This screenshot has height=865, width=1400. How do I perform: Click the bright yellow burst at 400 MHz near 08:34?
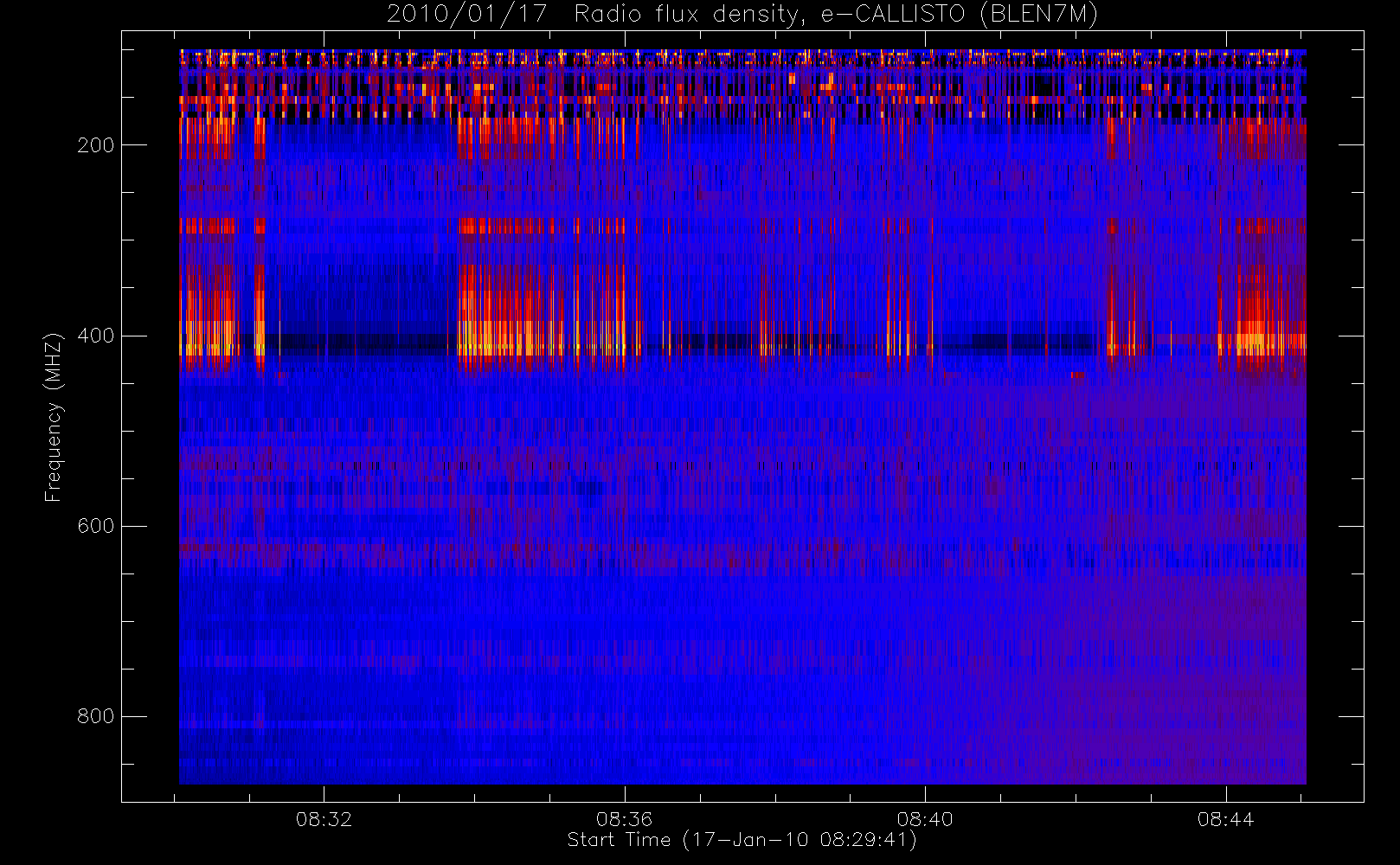[x=485, y=337]
